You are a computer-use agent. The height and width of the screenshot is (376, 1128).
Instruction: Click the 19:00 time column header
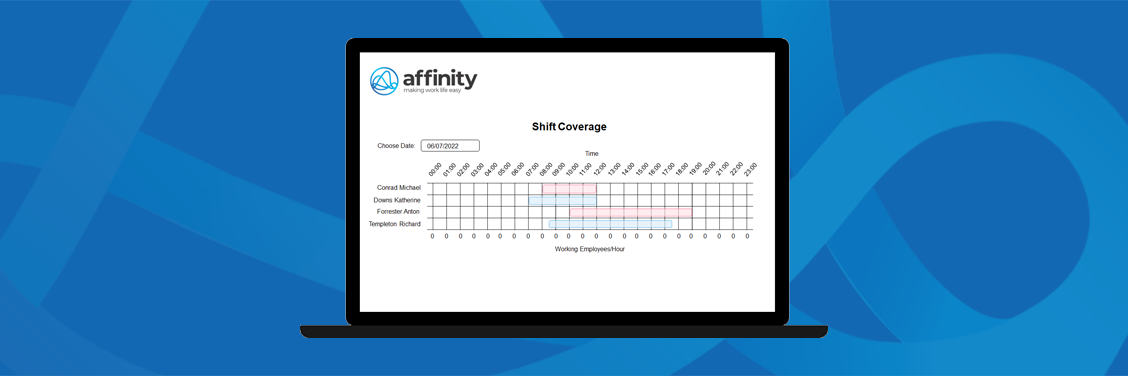tap(696, 170)
